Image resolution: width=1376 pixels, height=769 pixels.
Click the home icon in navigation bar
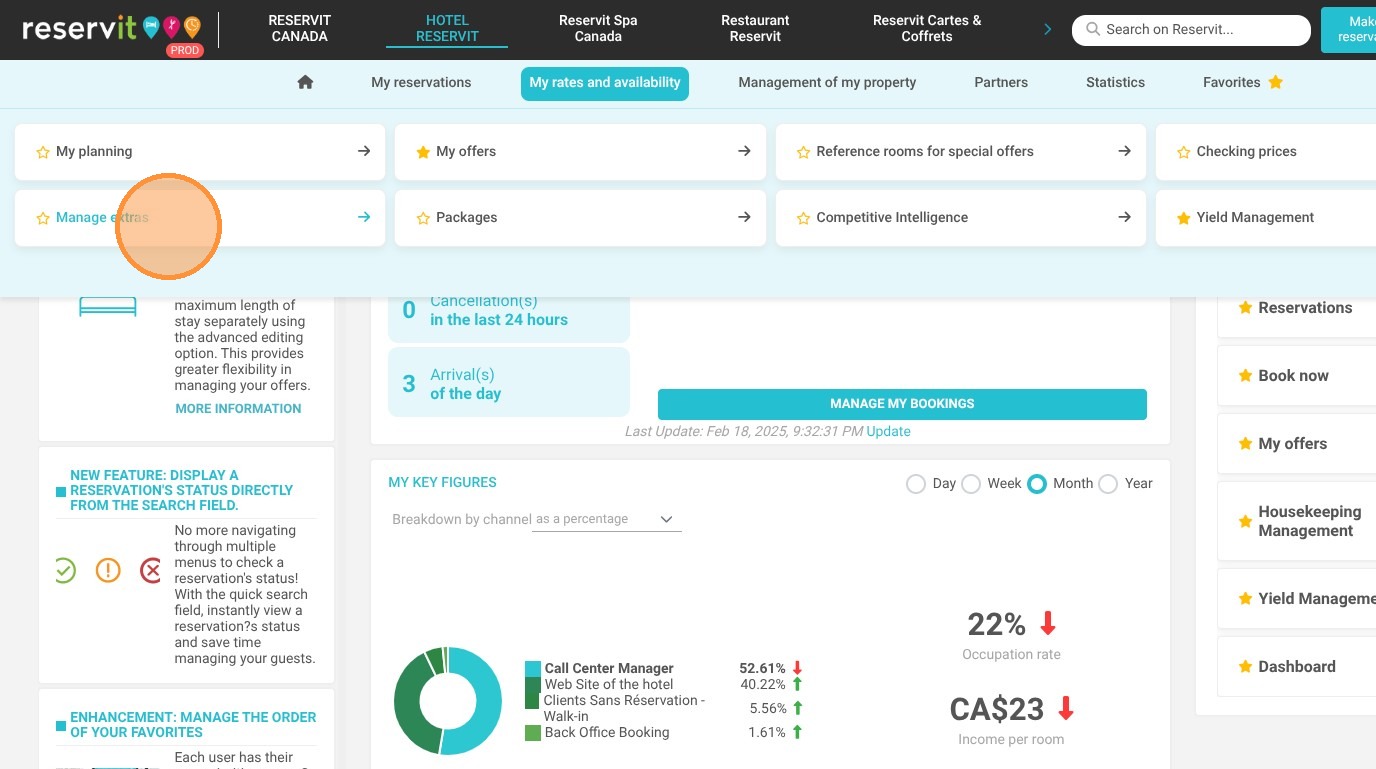point(306,83)
